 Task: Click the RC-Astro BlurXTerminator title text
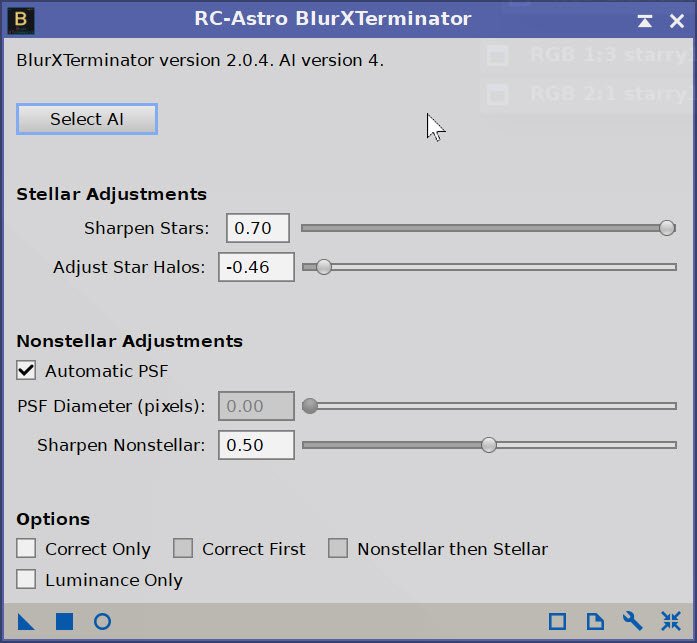click(333, 19)
